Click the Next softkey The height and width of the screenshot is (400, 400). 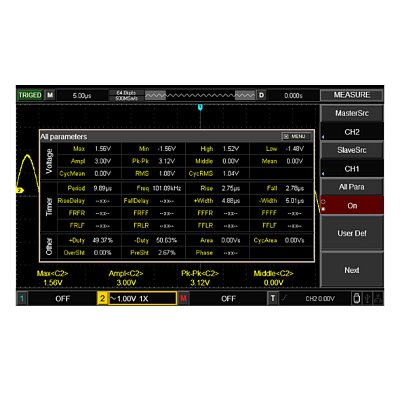click(352, 270)
